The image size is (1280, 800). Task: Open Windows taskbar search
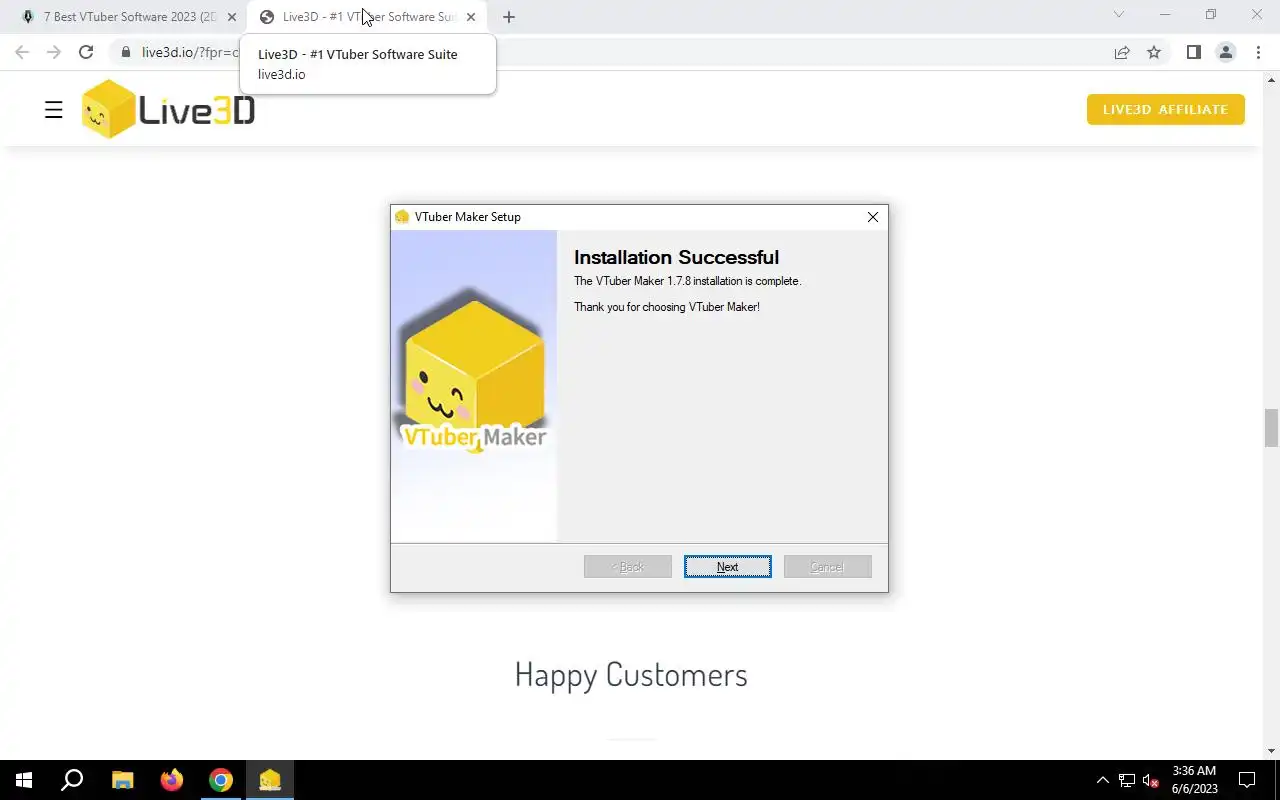(72, 780)
